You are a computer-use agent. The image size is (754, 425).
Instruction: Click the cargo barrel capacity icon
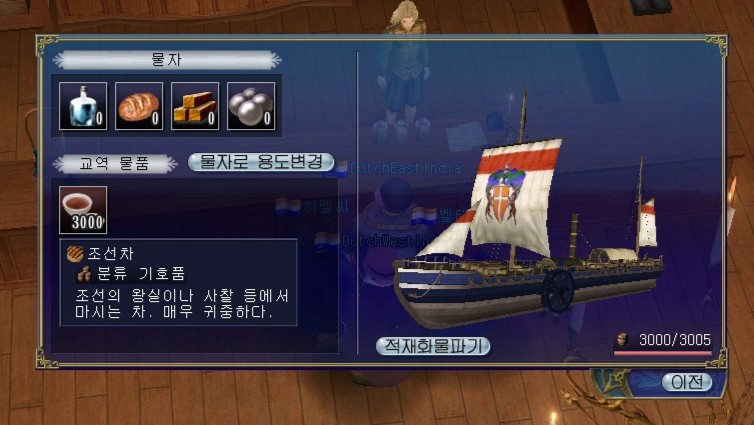(622, 340)
